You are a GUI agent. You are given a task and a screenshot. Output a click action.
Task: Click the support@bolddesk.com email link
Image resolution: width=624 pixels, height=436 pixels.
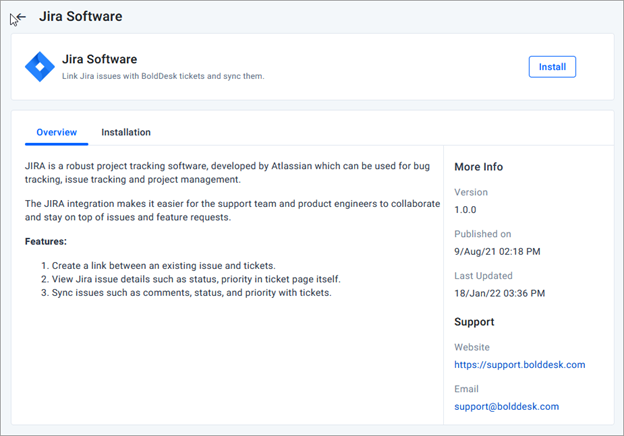[x=507, y=407]
